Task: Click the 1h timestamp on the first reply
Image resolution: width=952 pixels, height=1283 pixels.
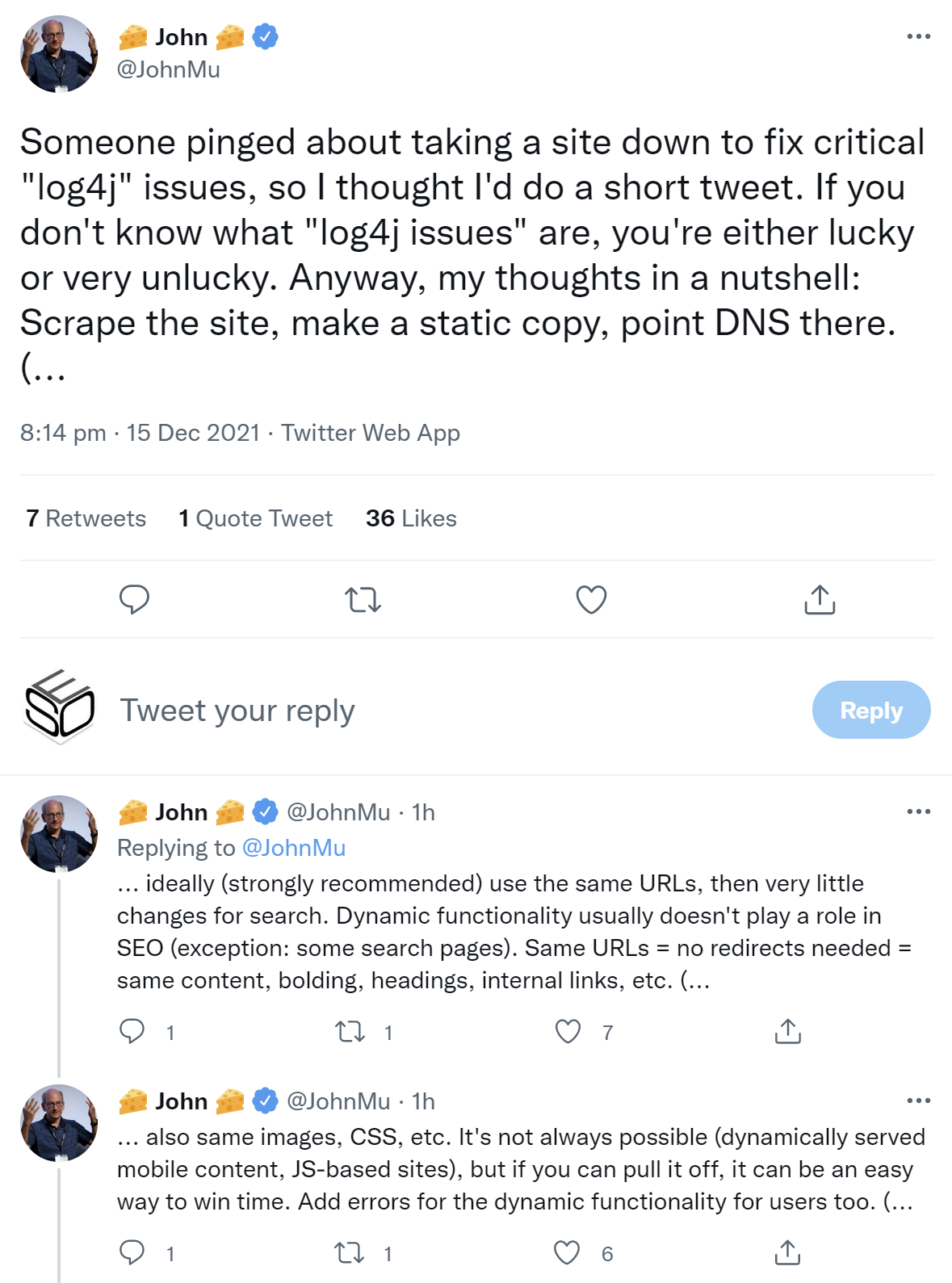Action: click(422, 812)
